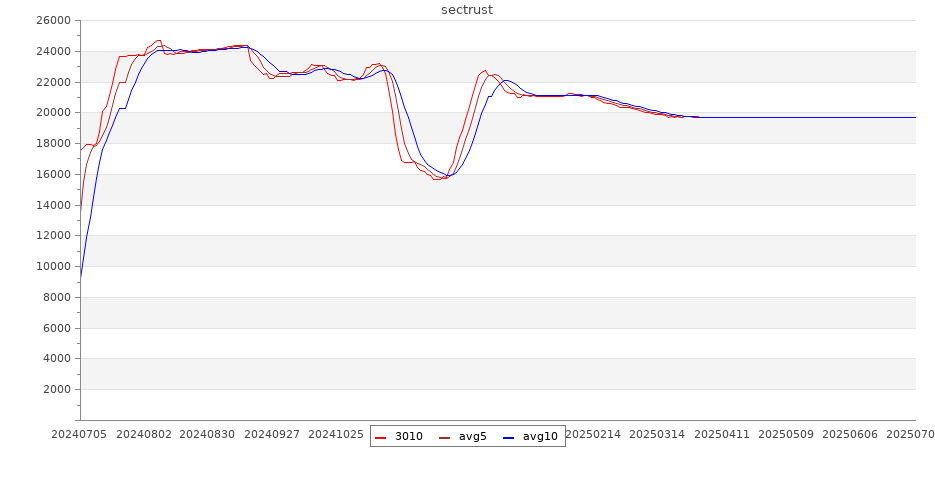Click x-axis date label 20241025

tap(336, 434)
